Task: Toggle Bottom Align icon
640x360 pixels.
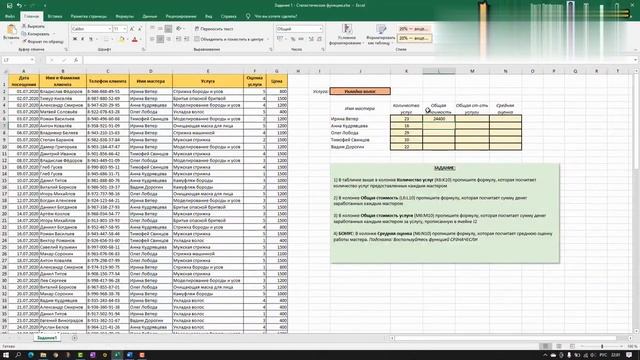Action: (x=168, y=29)
